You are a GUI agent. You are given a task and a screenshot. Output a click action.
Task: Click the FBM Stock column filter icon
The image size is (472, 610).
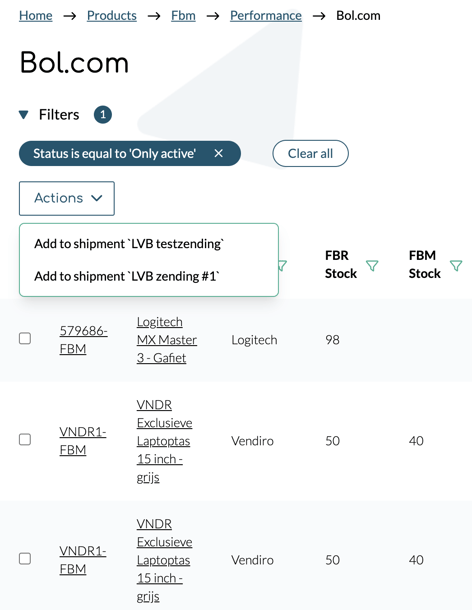coord(456,265)
